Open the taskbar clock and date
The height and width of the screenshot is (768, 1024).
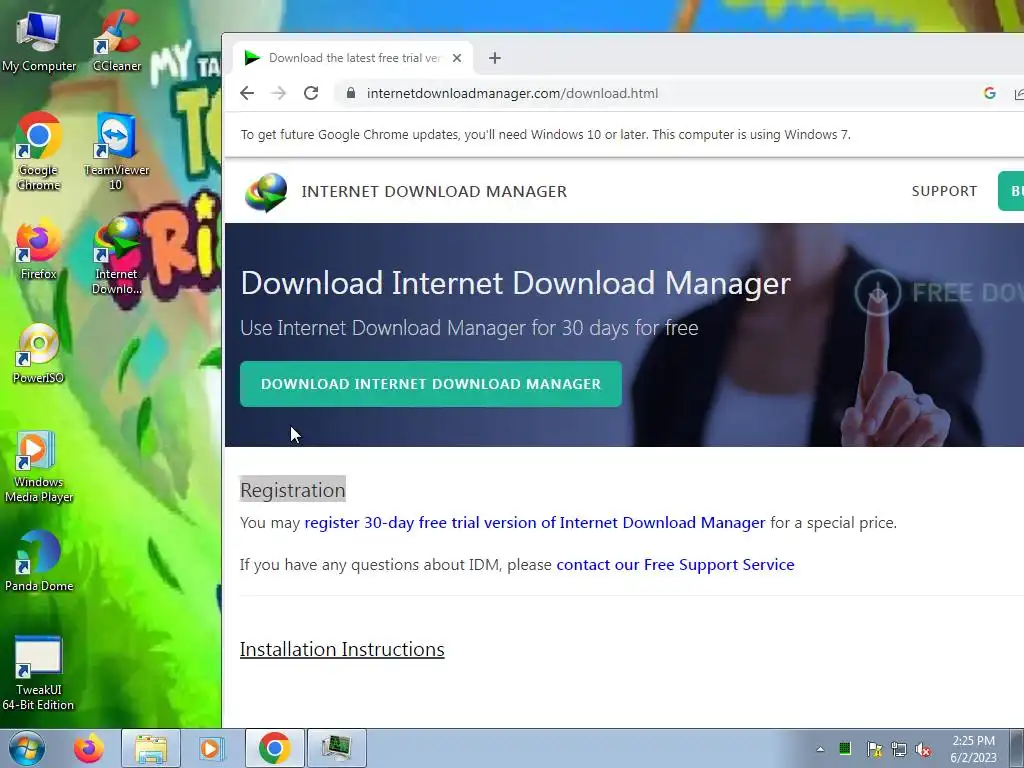pyautogui.click(x=974, y=749)
